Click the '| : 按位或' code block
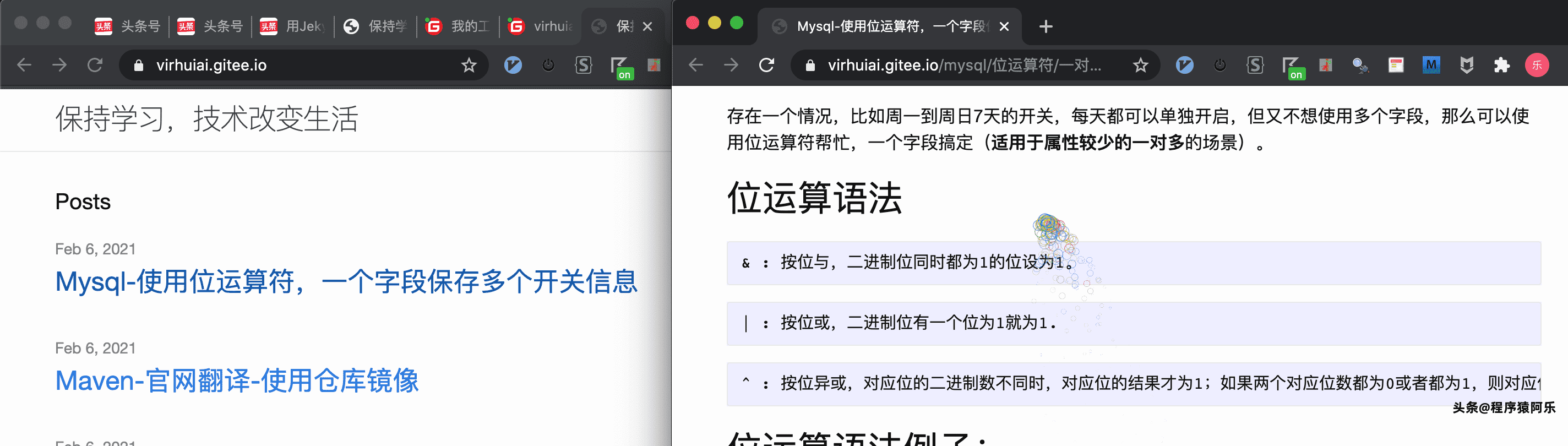Image resolution: width=1568 pixels, height=446 pixels. pos(1134,323)
